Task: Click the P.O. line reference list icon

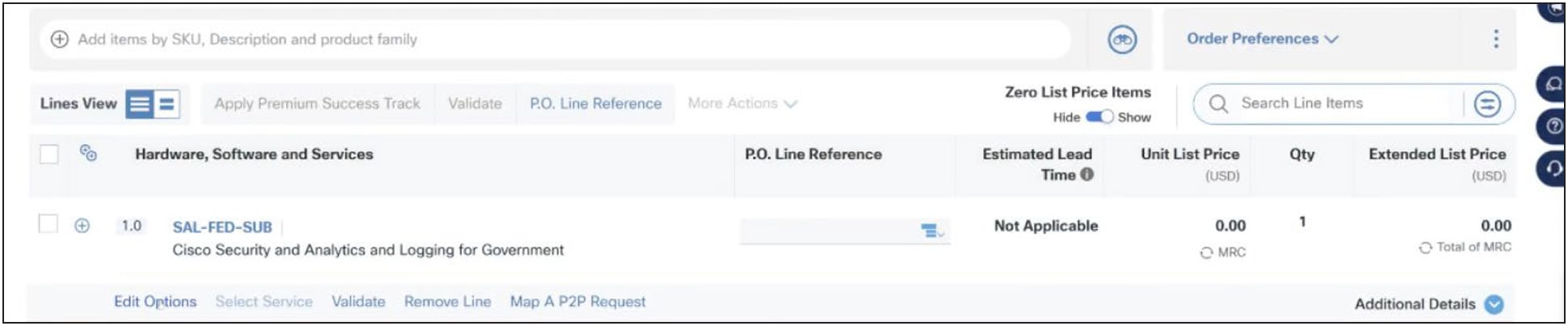Action: pyautogui.click(x=931, y=231)
